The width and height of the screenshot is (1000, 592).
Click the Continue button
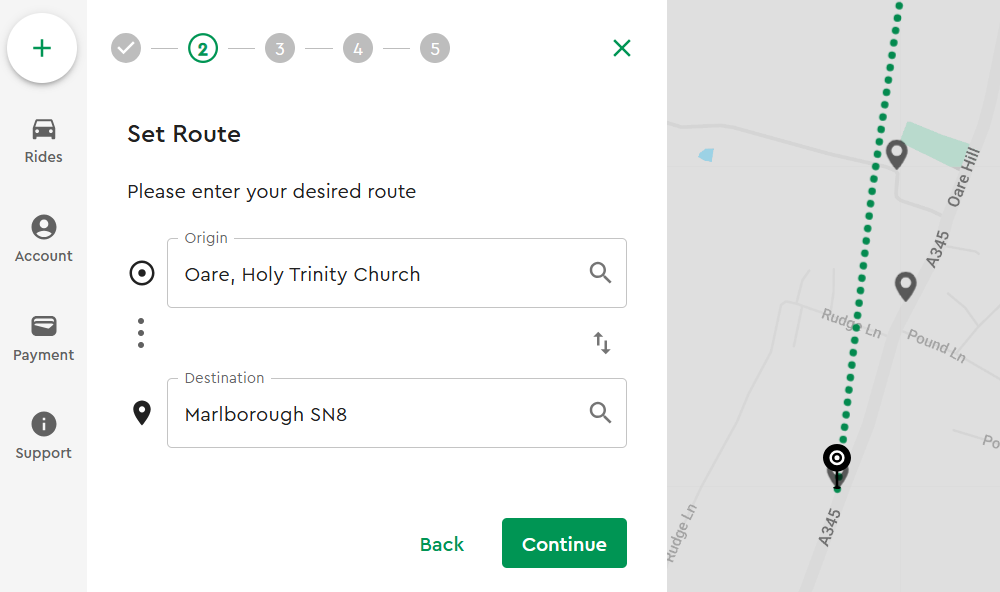[564, 543]
